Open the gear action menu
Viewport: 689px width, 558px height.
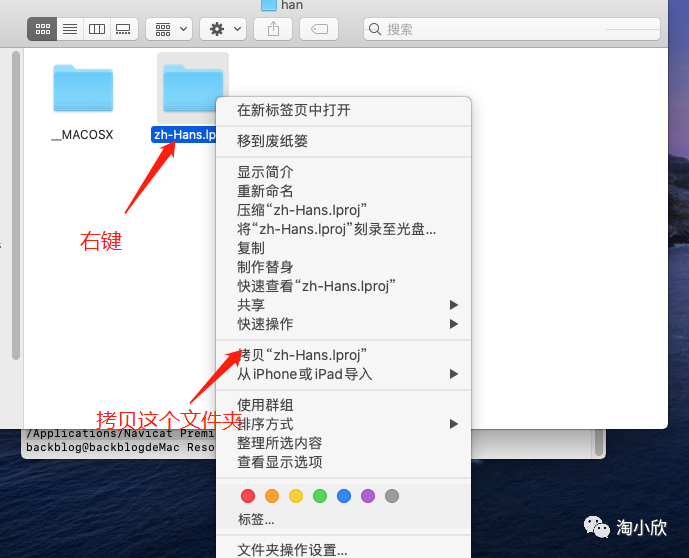(x=223, y=29)
